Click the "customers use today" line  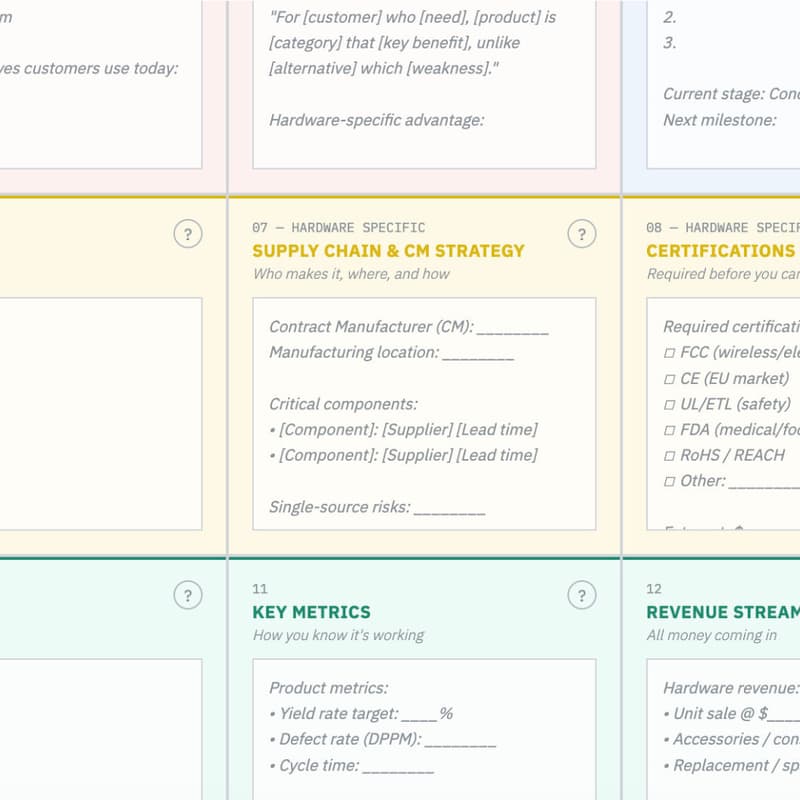[x=89, y=68]
